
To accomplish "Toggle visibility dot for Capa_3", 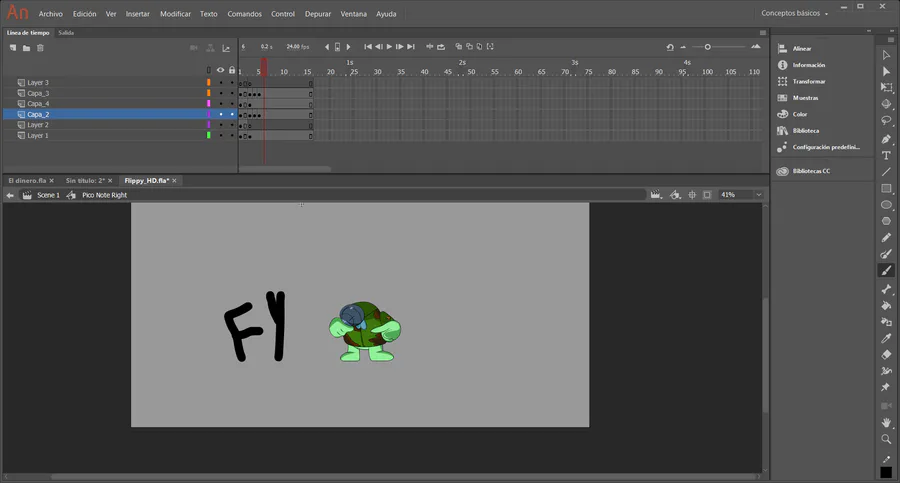I will click(x=220, y=93).
